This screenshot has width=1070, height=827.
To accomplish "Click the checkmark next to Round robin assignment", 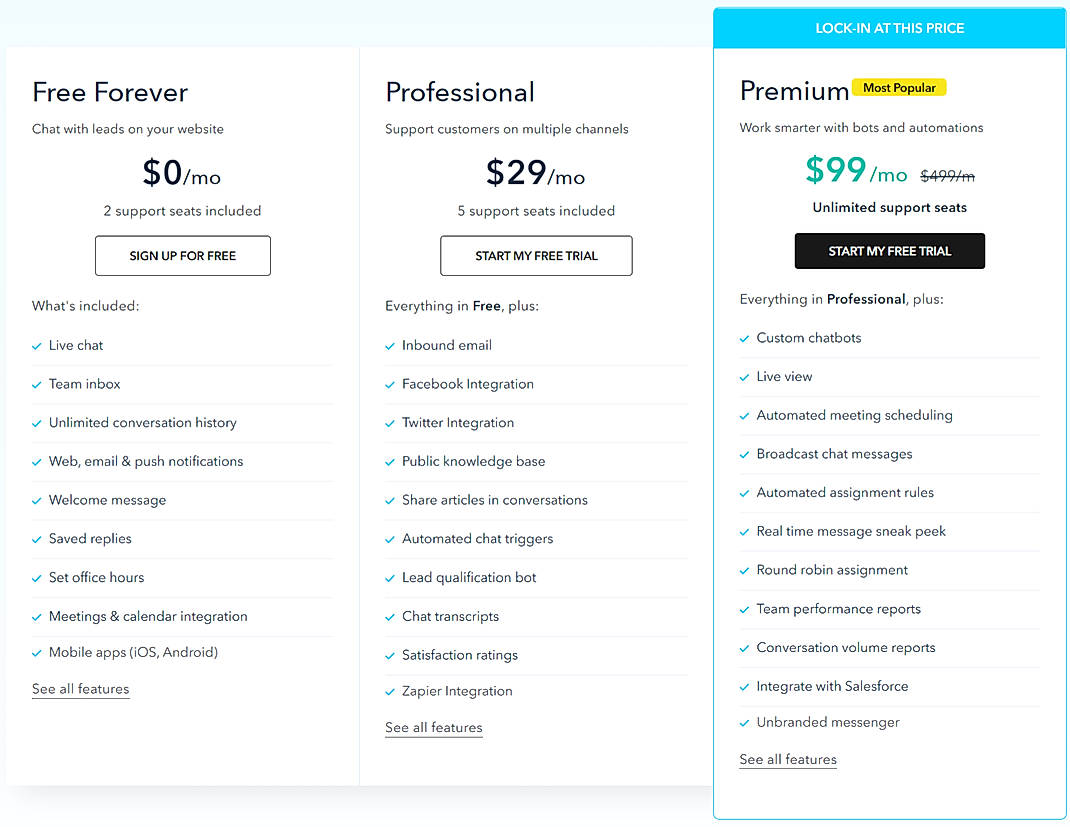I will [x=744, y=570].
